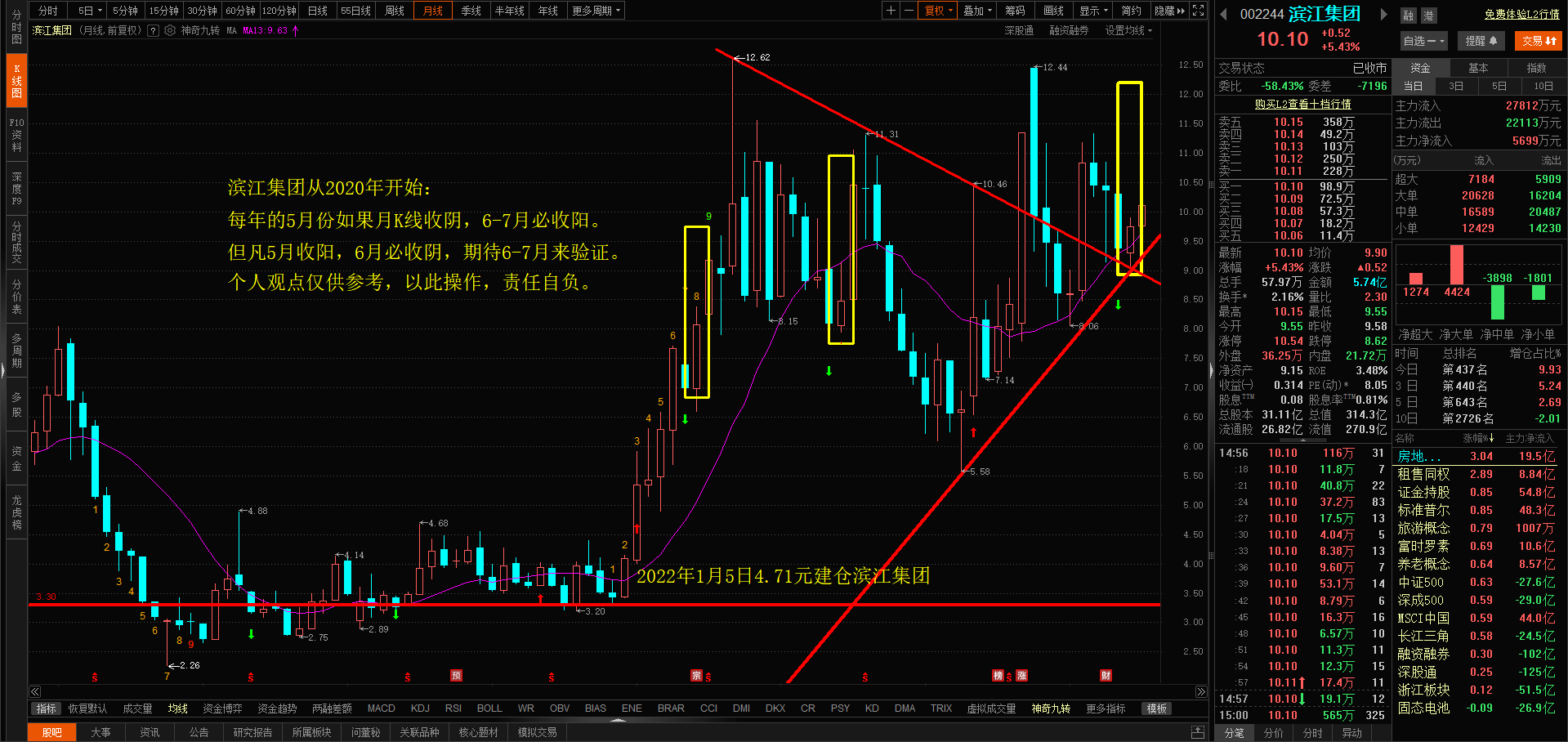Click the minus zoom-out chart icon
This screenshot has height=742, width=1568.
point(909,11)
